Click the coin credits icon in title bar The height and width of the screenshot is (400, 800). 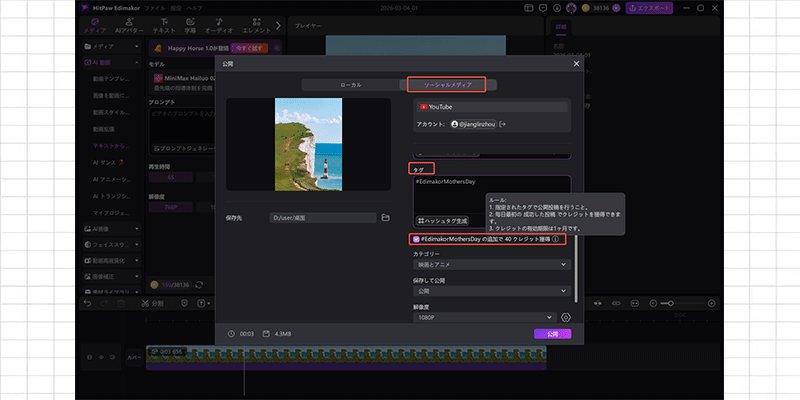[x=586, y=8]
